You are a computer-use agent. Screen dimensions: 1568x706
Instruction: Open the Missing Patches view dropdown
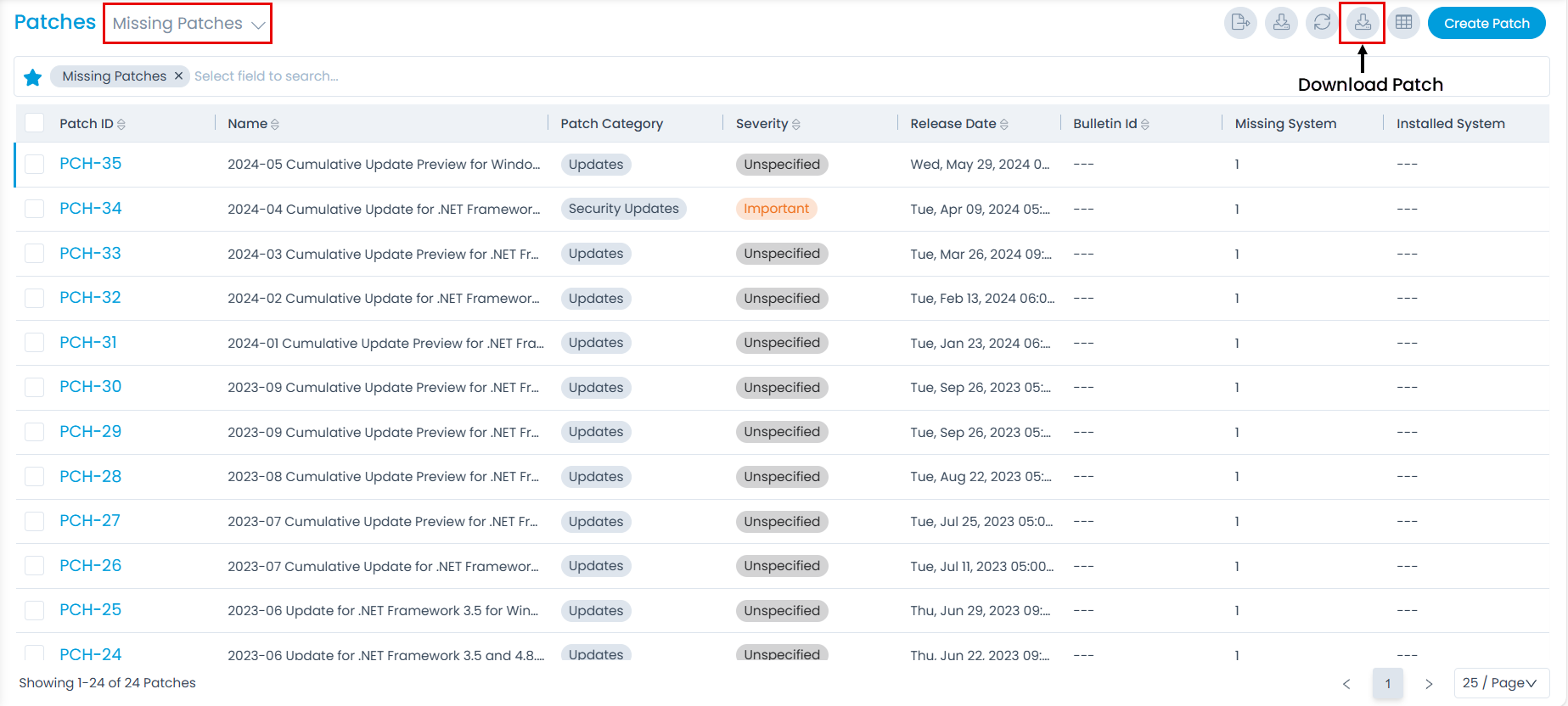[188, 24]
